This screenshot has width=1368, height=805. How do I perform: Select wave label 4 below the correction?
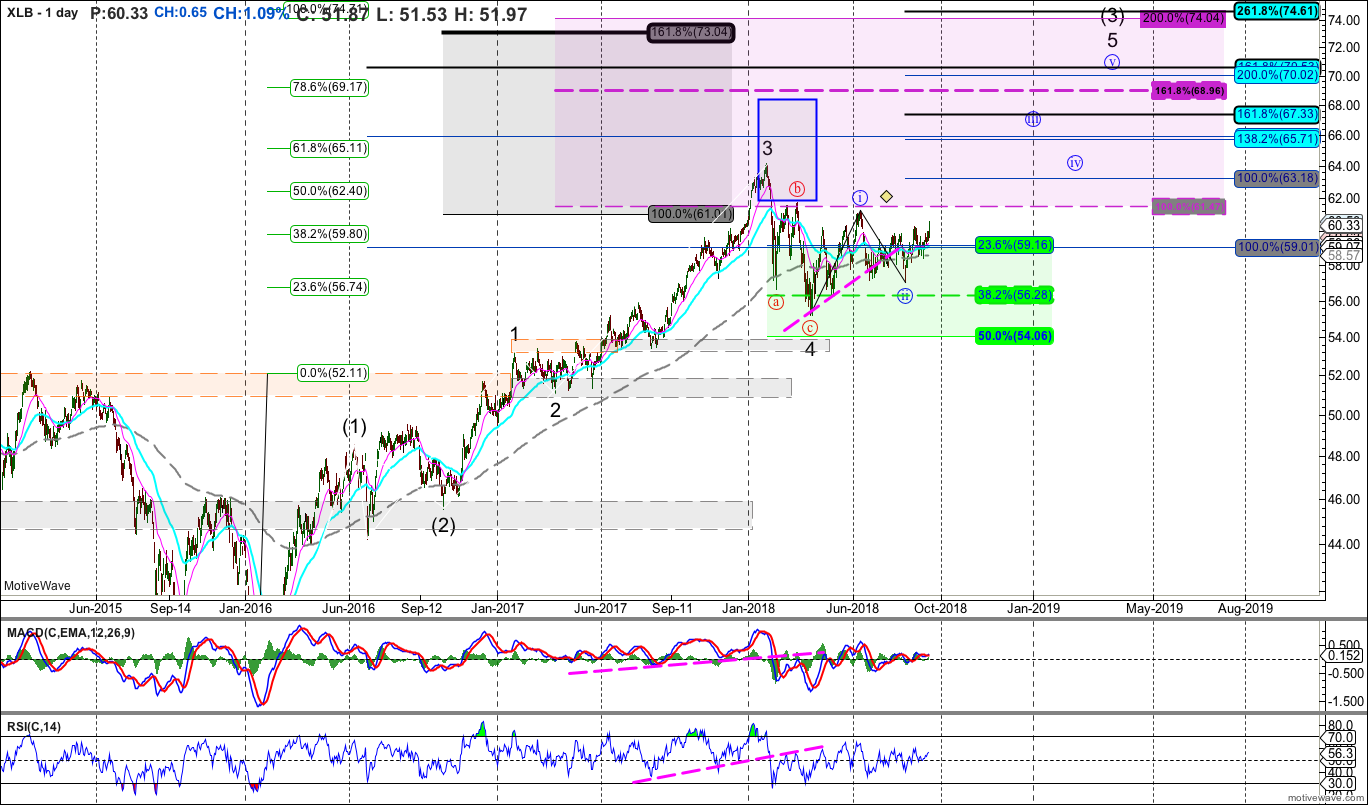(810, 350)
